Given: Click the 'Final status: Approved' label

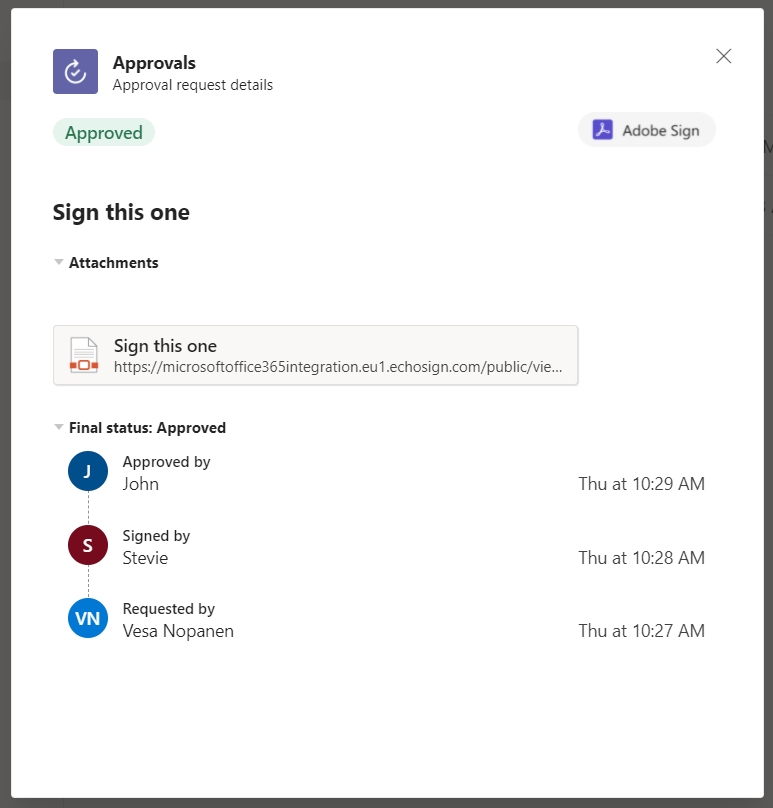Looking at the screenshot, I should point(147,428).
